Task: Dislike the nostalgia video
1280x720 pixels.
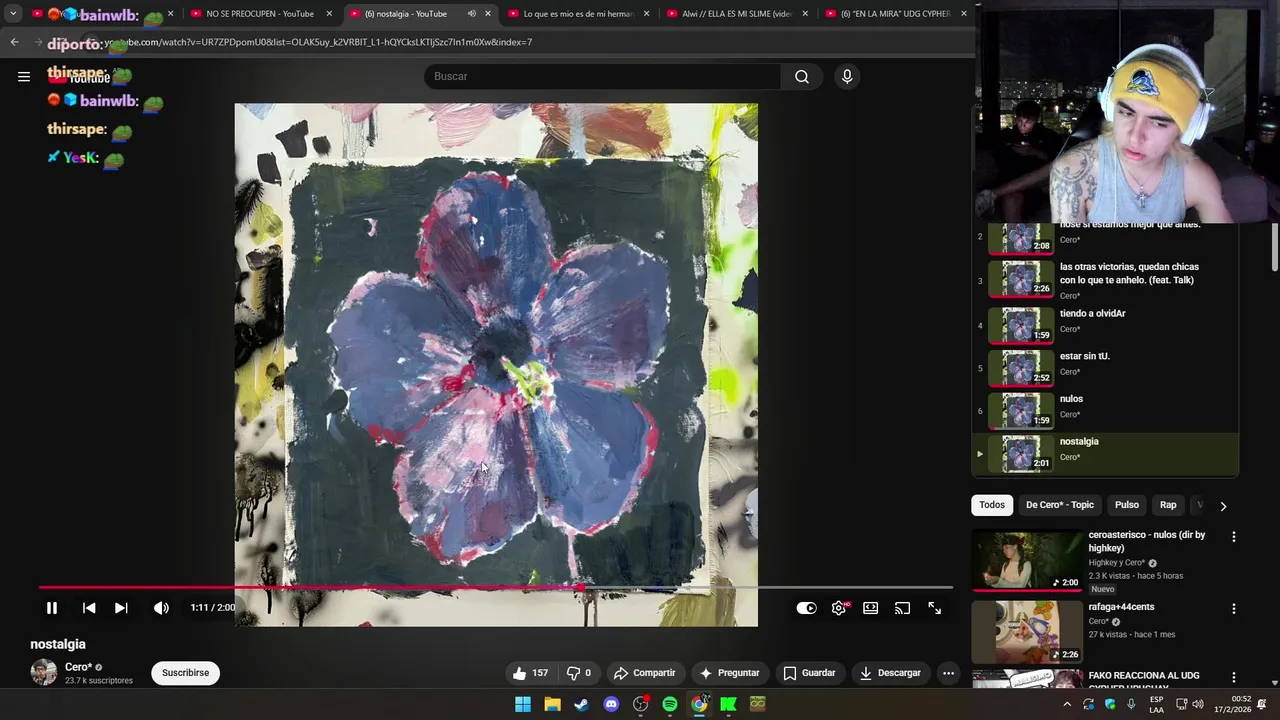Action: click(x=578, y=673)
